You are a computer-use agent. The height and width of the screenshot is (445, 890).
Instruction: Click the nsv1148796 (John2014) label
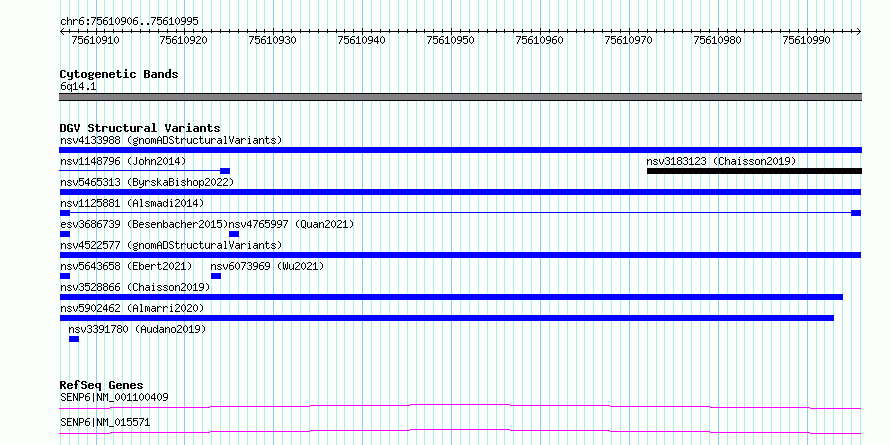[123, 161]
